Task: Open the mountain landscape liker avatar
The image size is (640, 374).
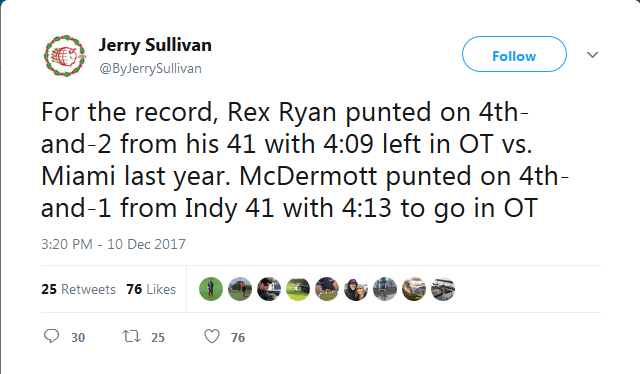Action: (413, 289)
